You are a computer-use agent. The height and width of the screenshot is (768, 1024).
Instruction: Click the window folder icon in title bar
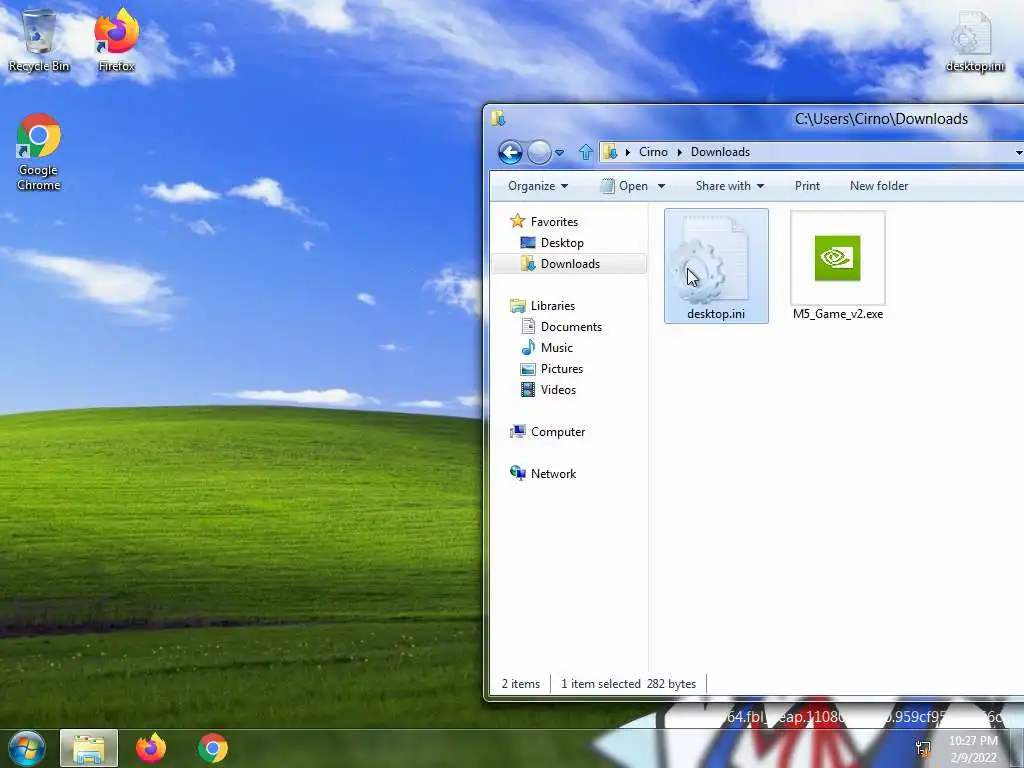(x=498, y=118)
